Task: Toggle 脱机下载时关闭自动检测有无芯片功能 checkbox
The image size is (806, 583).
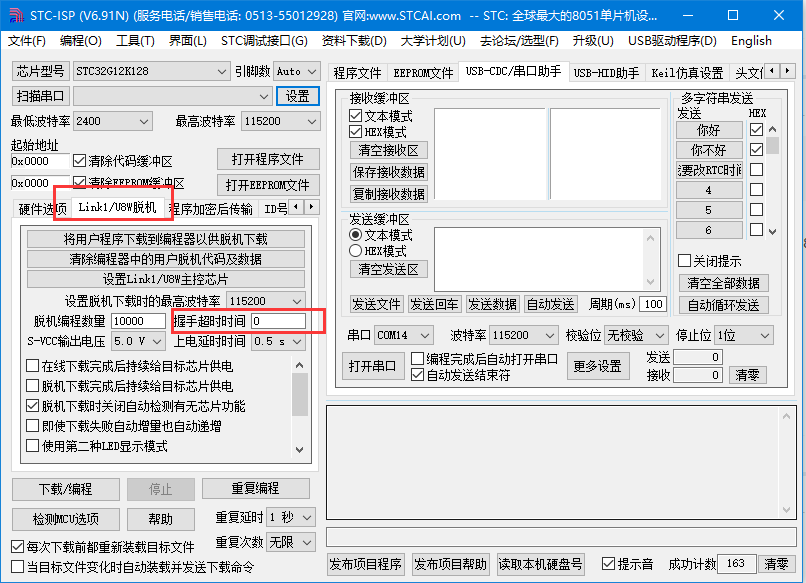Action: pos(32,406)
